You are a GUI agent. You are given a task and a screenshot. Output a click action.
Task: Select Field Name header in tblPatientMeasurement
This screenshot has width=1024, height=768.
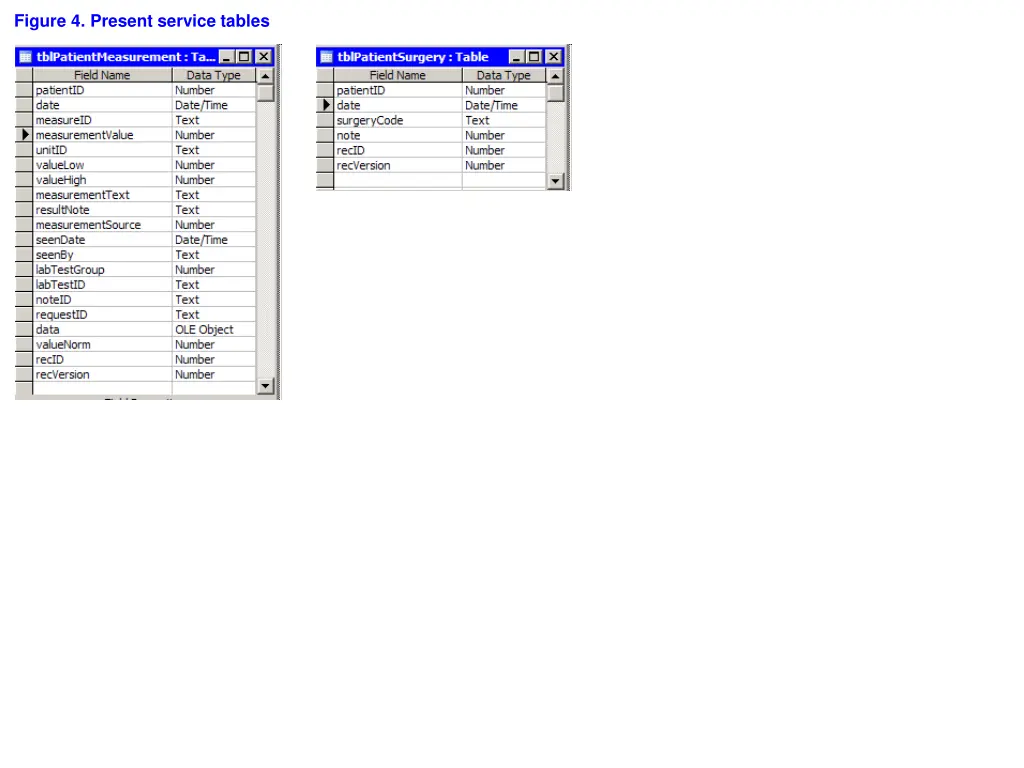click(102, 75)
